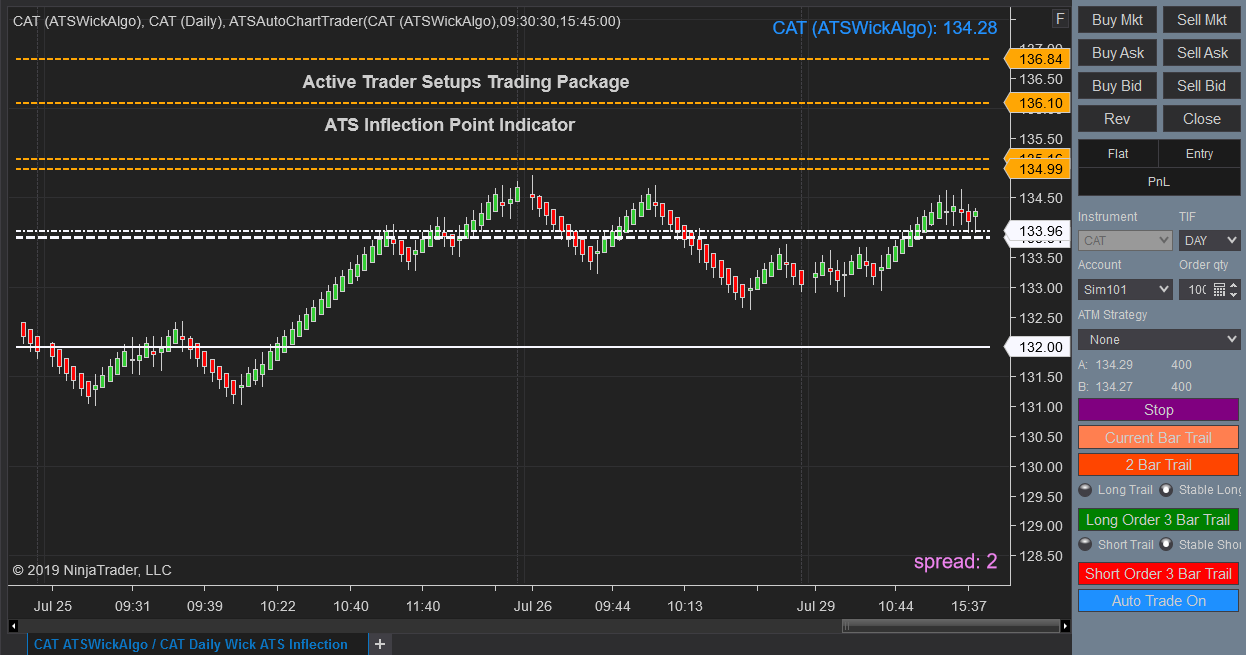Image resolution: width=1246 pixels, height=655 pixels.
Task: Click the right arrow of the horizontal scrollbar
Action: (1065, 626)
